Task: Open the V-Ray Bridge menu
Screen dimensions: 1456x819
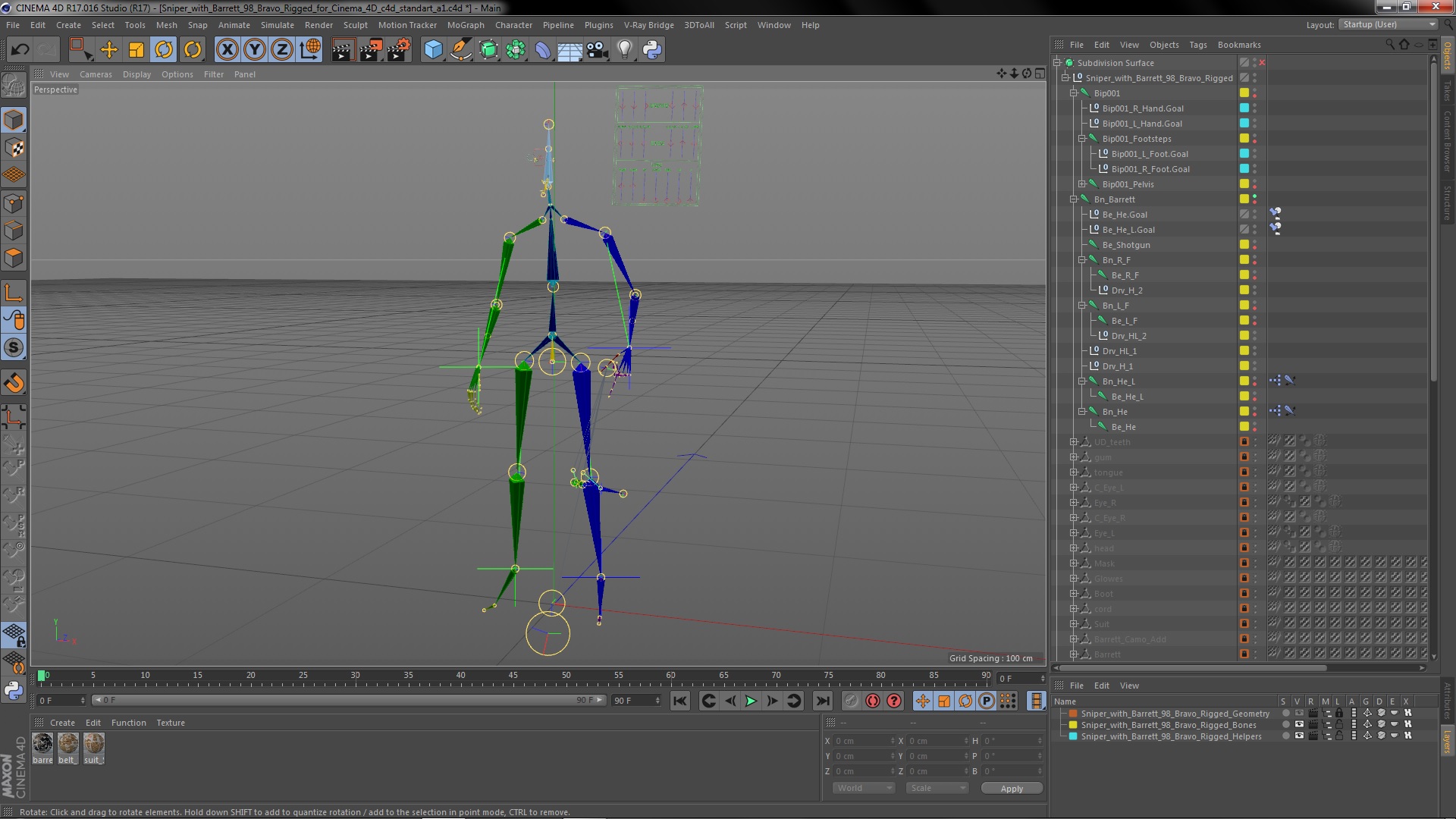Action: pyautogui.click(x=648, y=25)
